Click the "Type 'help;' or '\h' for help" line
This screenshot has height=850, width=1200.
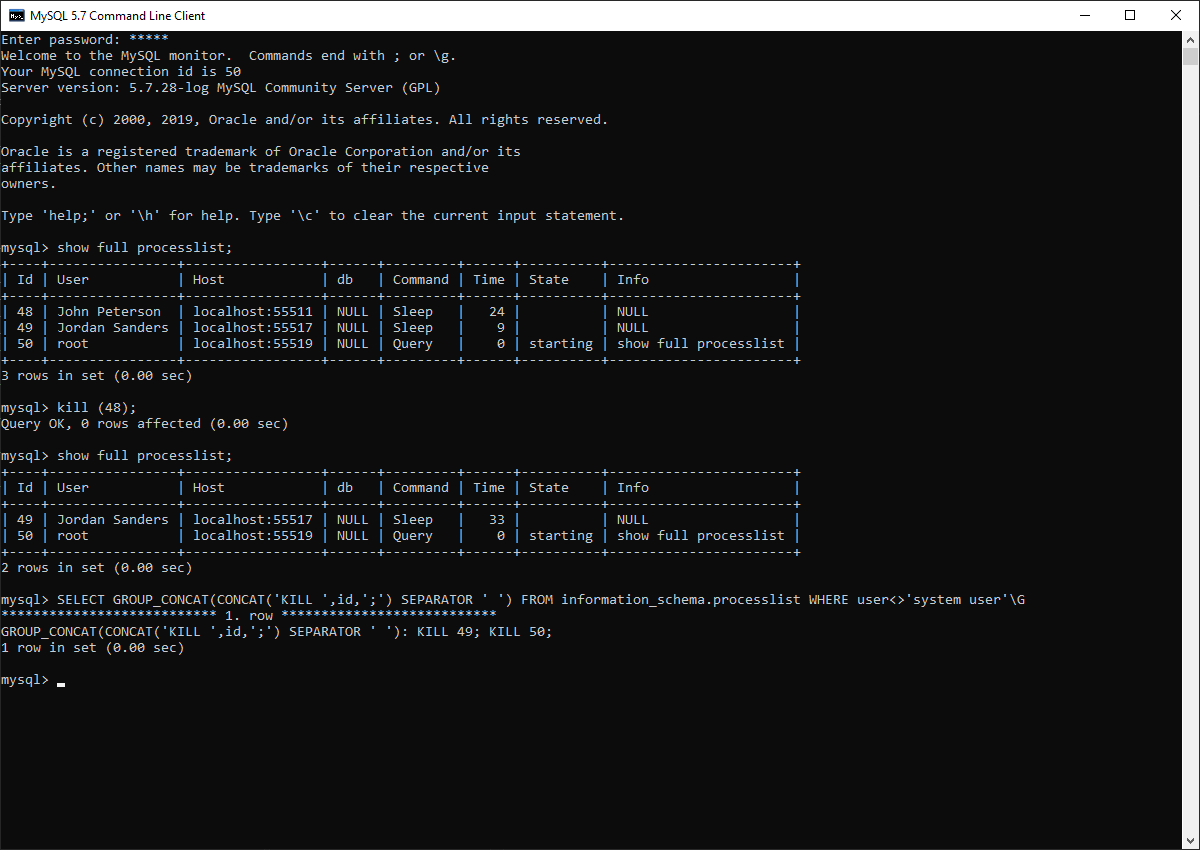coord(313,216)
